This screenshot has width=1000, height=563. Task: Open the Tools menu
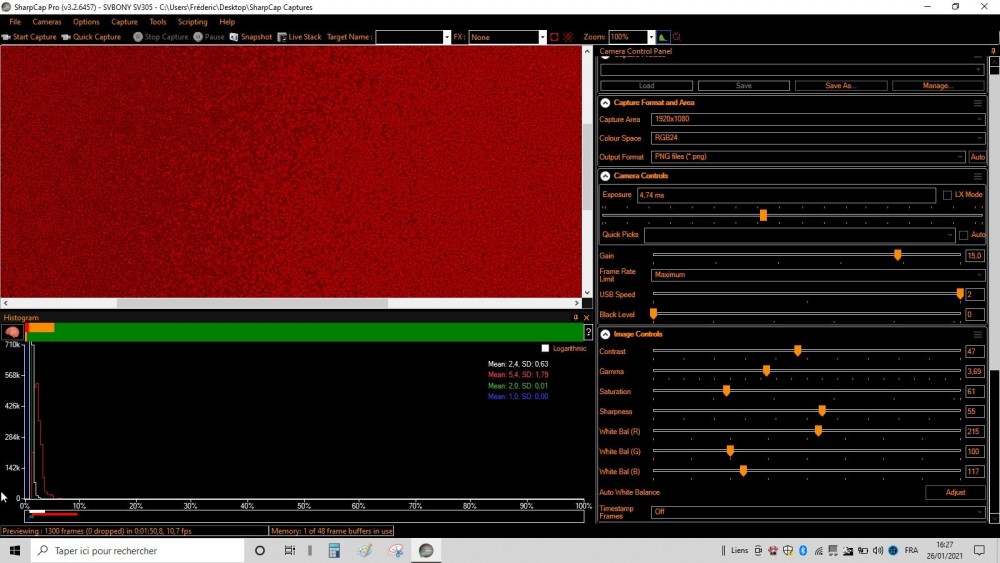click(158, 22)
